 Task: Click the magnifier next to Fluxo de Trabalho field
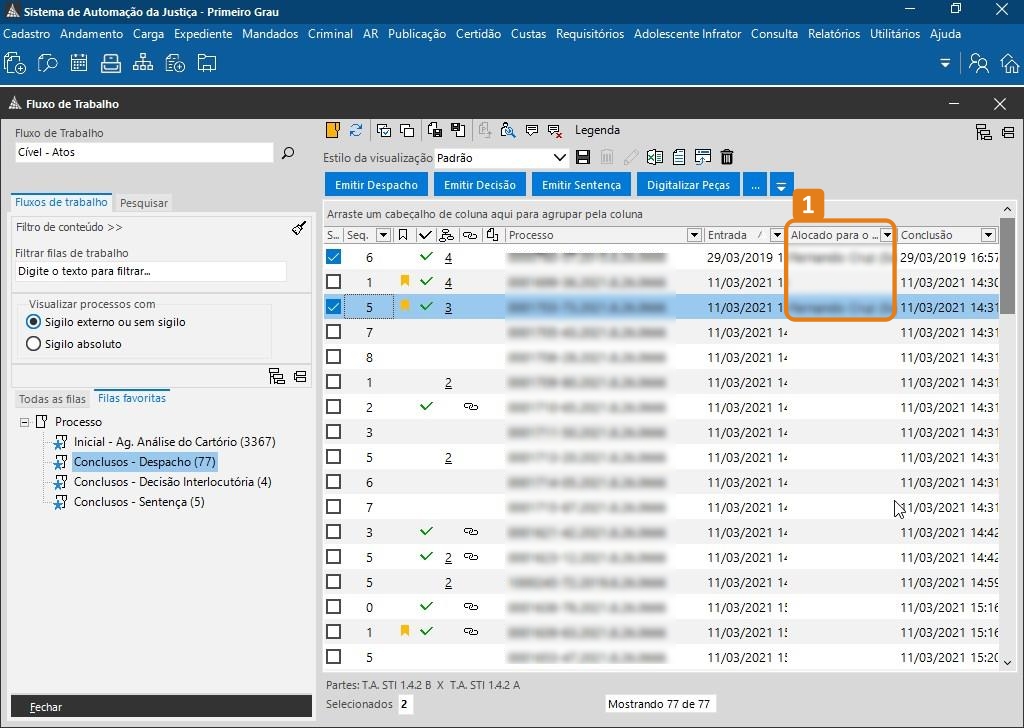click(288, 153)
